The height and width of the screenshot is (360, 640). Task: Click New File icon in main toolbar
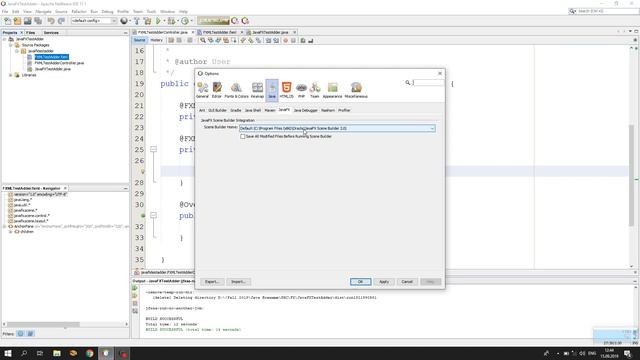click(x=7, y=21)
